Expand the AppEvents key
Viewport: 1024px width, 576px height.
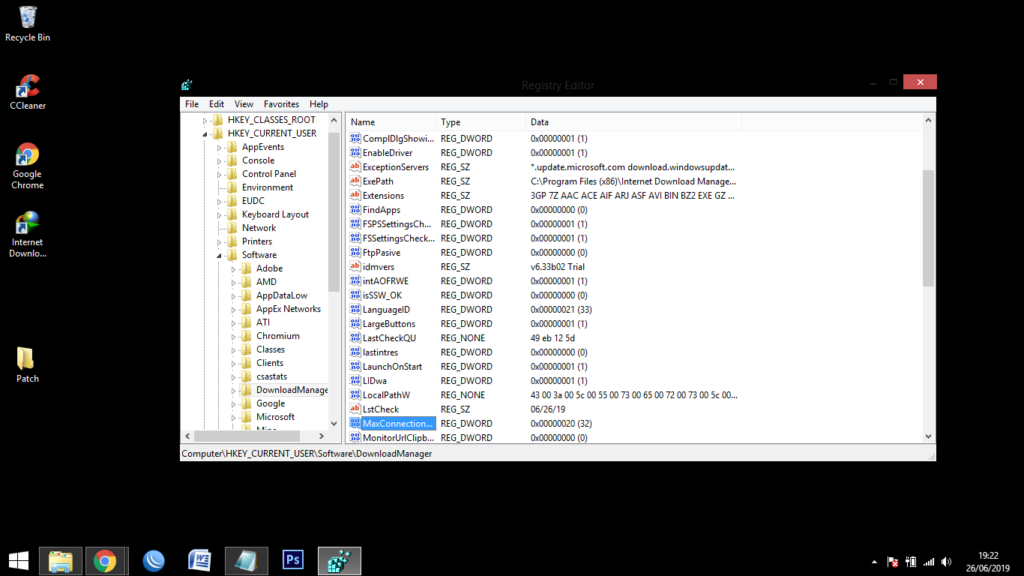click(x=219, y=148)
